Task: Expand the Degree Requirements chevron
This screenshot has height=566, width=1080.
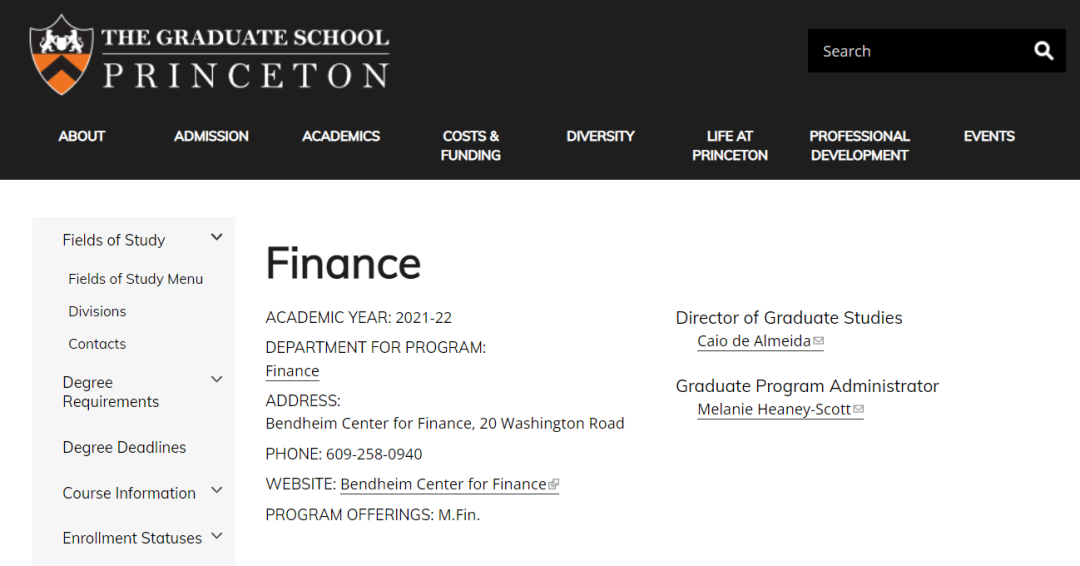Action: click(216, 379)
